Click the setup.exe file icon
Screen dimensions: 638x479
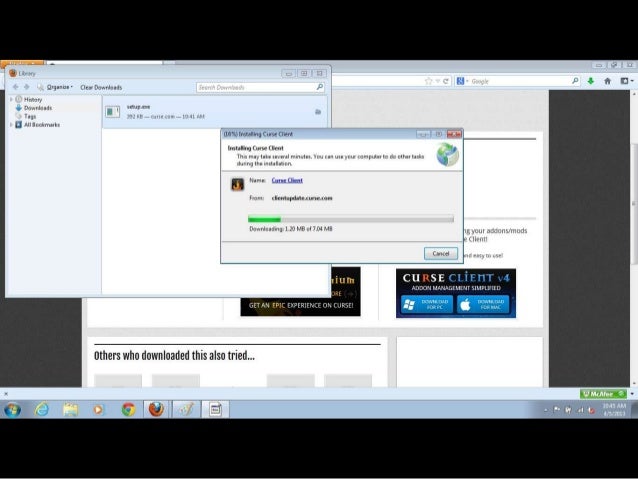pyautogui.click(x=113, y=112)
